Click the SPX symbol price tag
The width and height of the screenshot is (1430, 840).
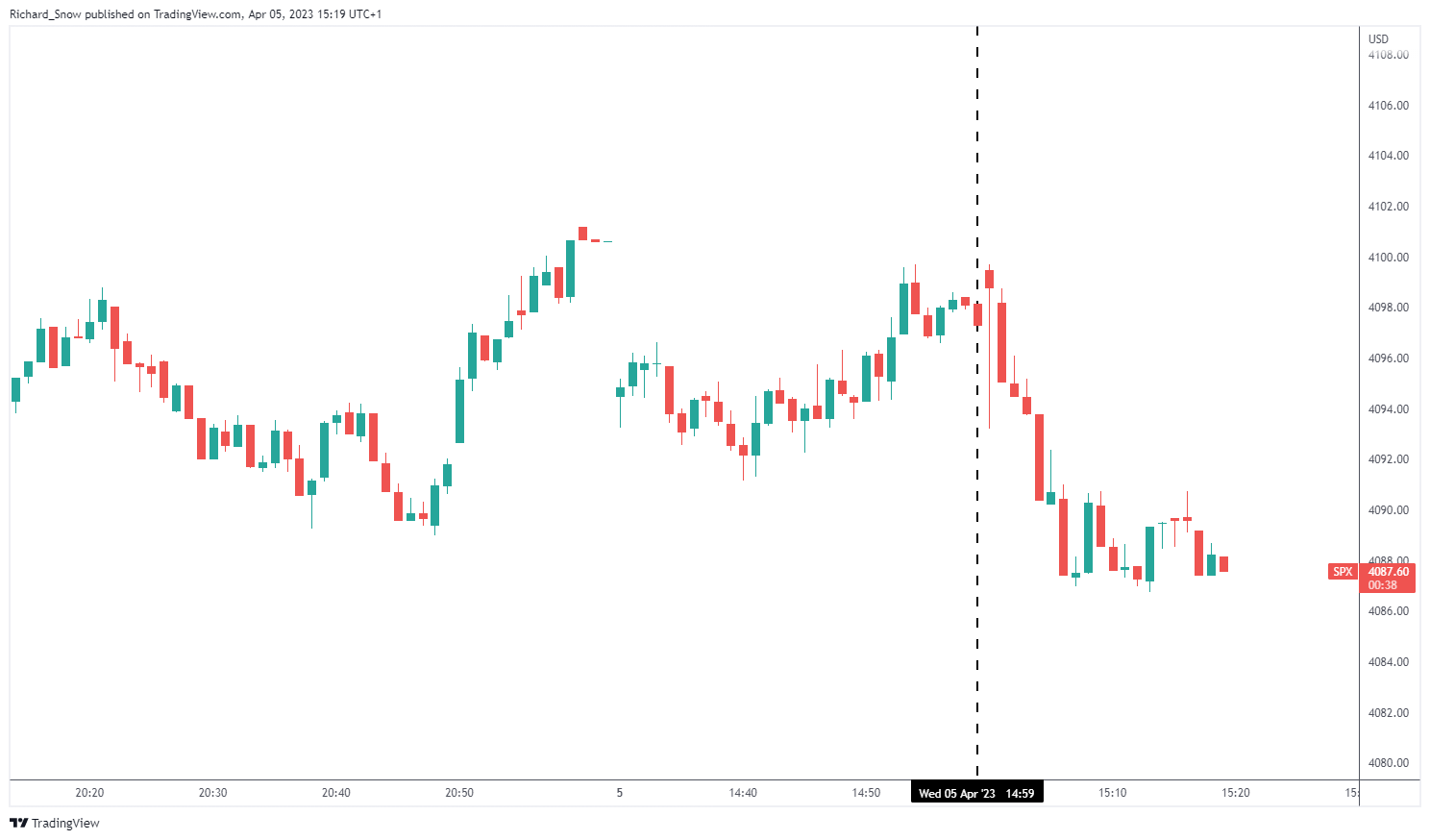tap(1343, 572)
